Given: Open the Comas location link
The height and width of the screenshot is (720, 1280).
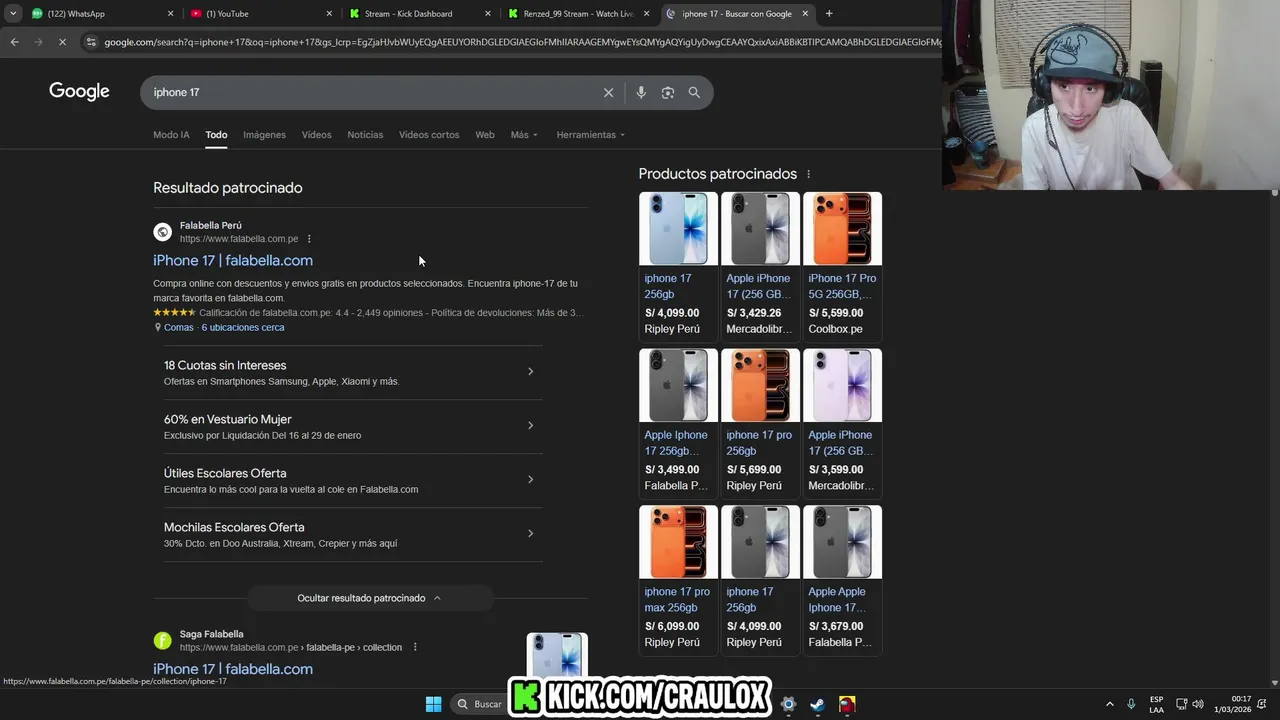Looking at the screenshot, I should tap(179, 327).
